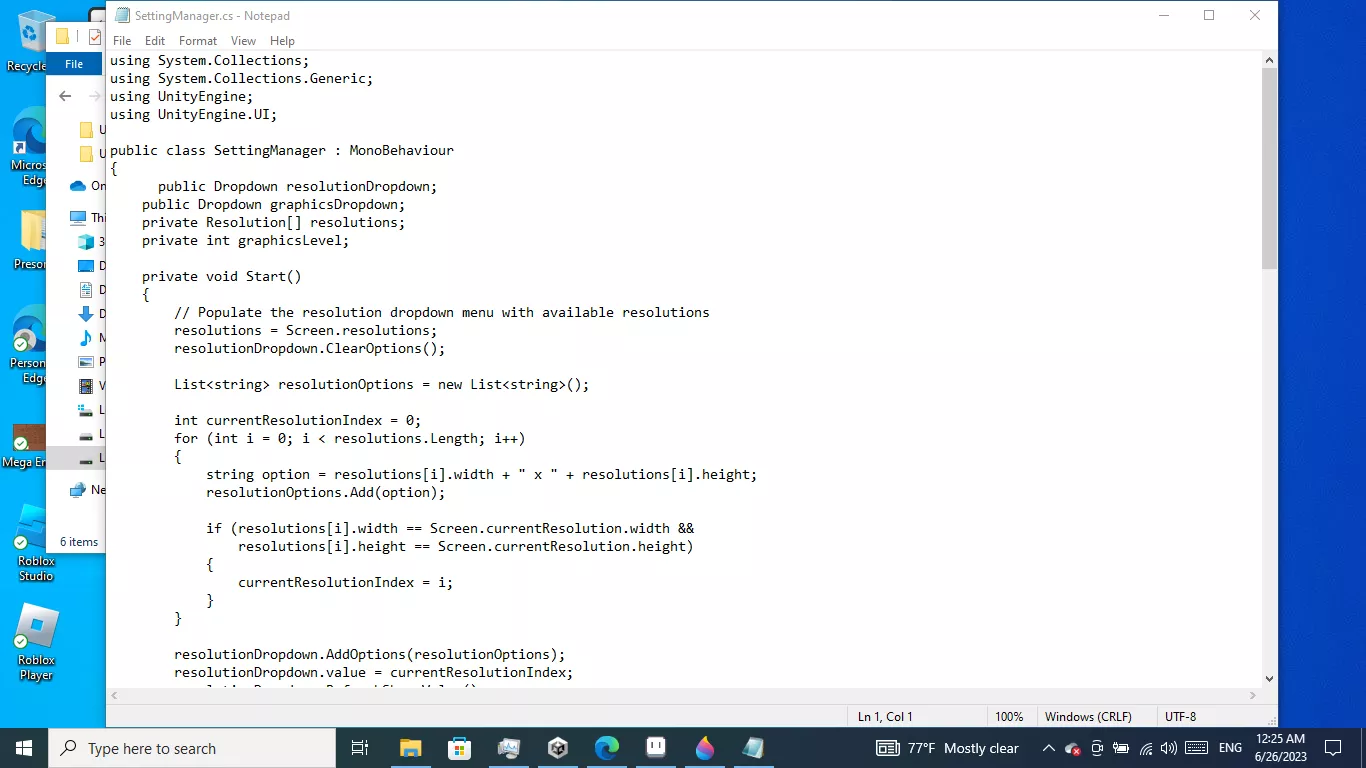Click the Explorer back navigation arrow
This screenshot has width=1366, height=768.
65,96
